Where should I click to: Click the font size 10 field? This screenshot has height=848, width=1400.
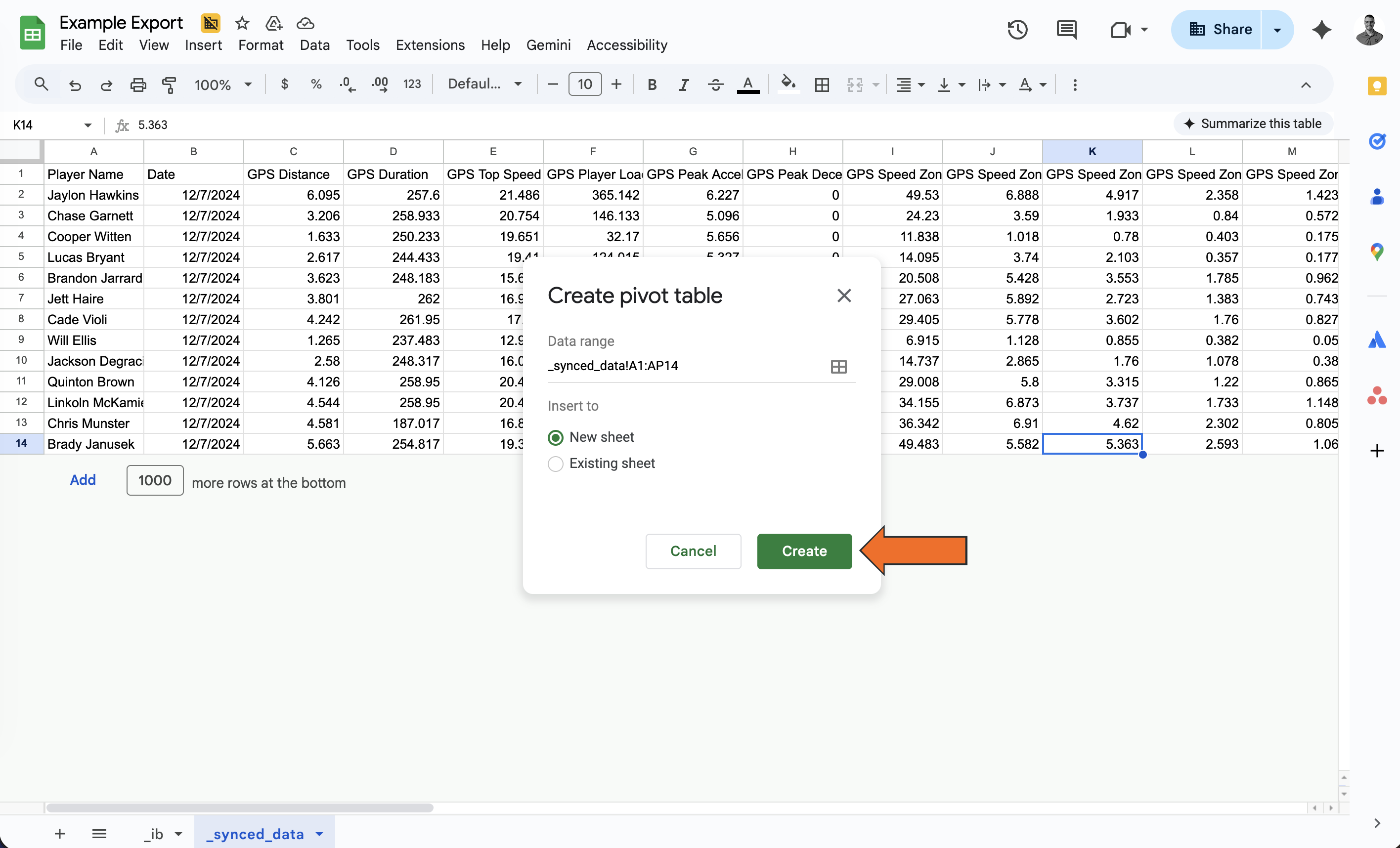point(585,85)
